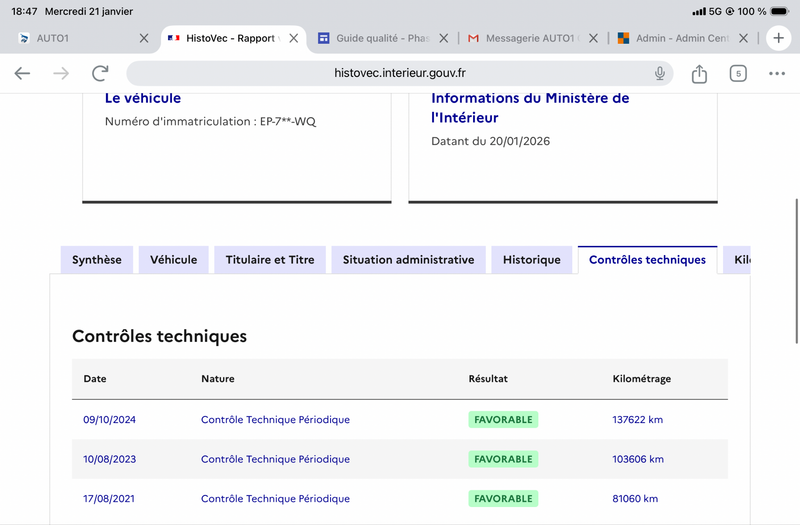This screenshot has width=800, height=525.
Task: Open the Titulaire et Titre tab
Action: [x=270, y=260]
